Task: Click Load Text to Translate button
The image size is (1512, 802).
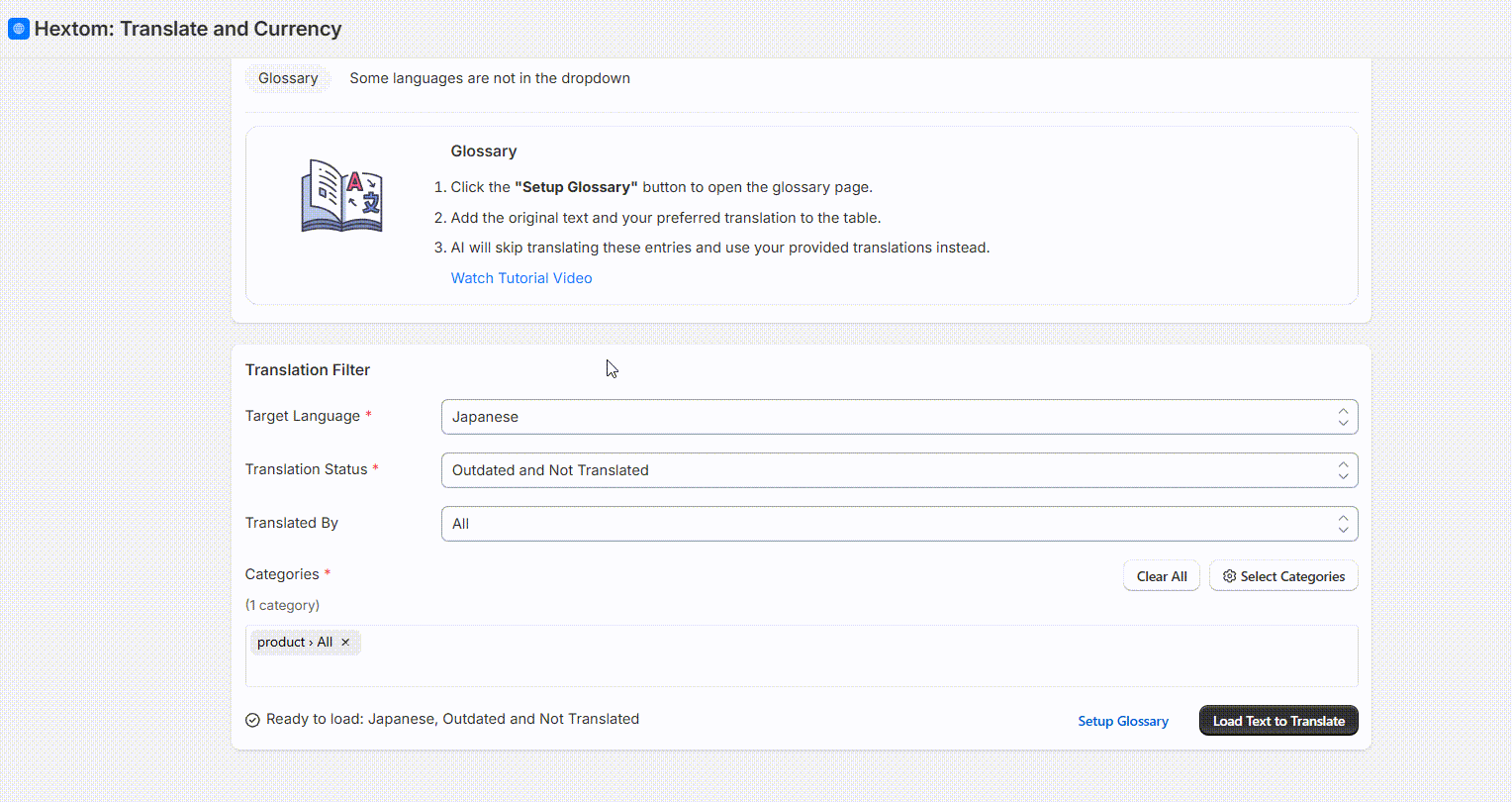Action: click(x=1278, y=721)
